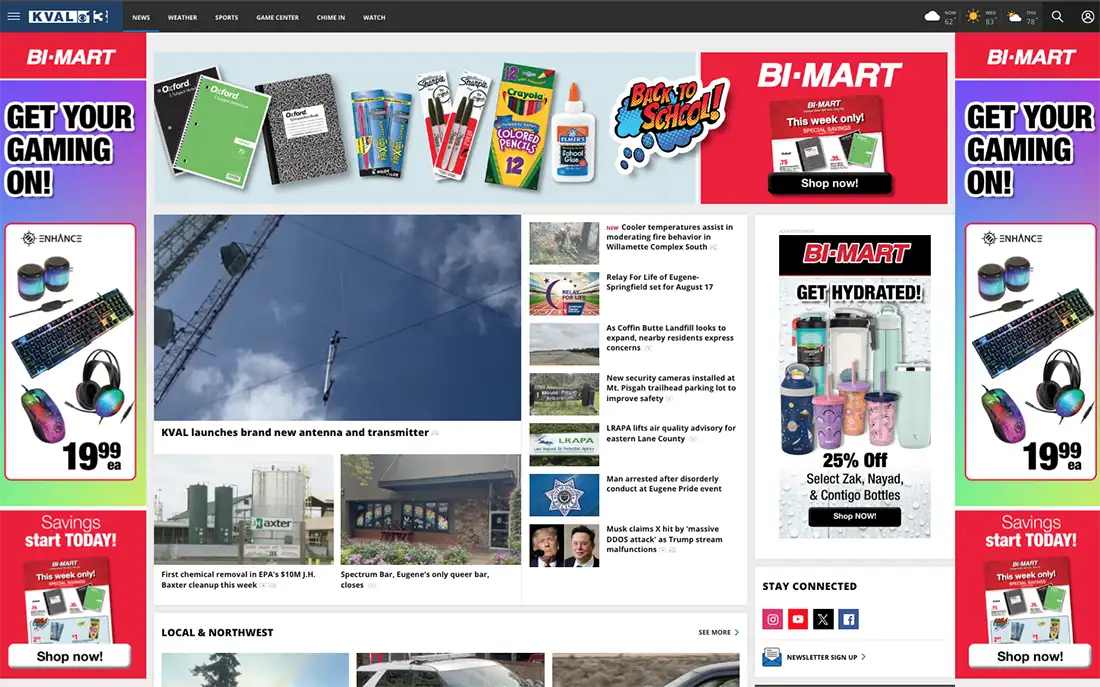This screenshot has width=1100, height=687.
Task: Click Shop now! in left Bi-Mart sidebar ad
Action: click(69, 656)
